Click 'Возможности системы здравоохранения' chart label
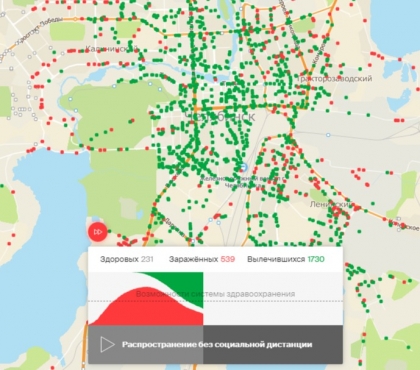The width and height of the screenshot is (420, 370). pyautogui.click(x=215, y=294)
